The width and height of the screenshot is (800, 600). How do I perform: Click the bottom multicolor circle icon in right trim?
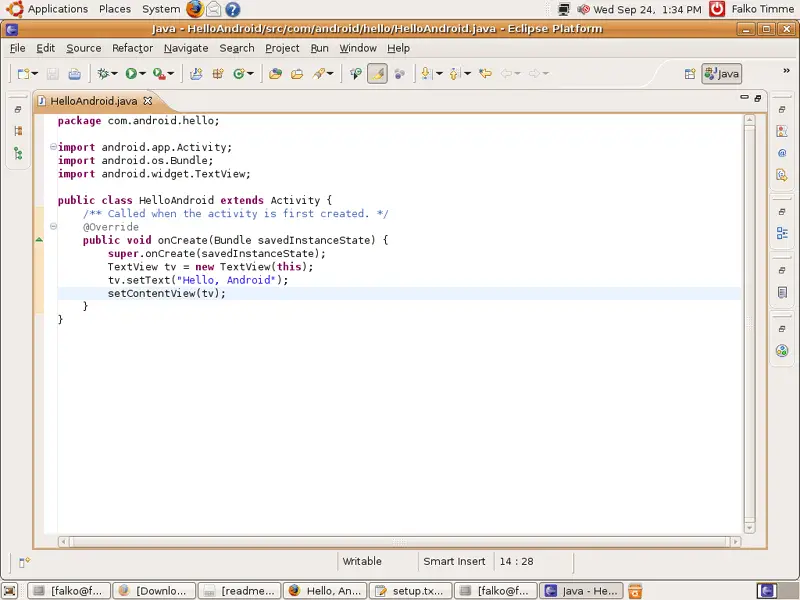pos(782,351)
